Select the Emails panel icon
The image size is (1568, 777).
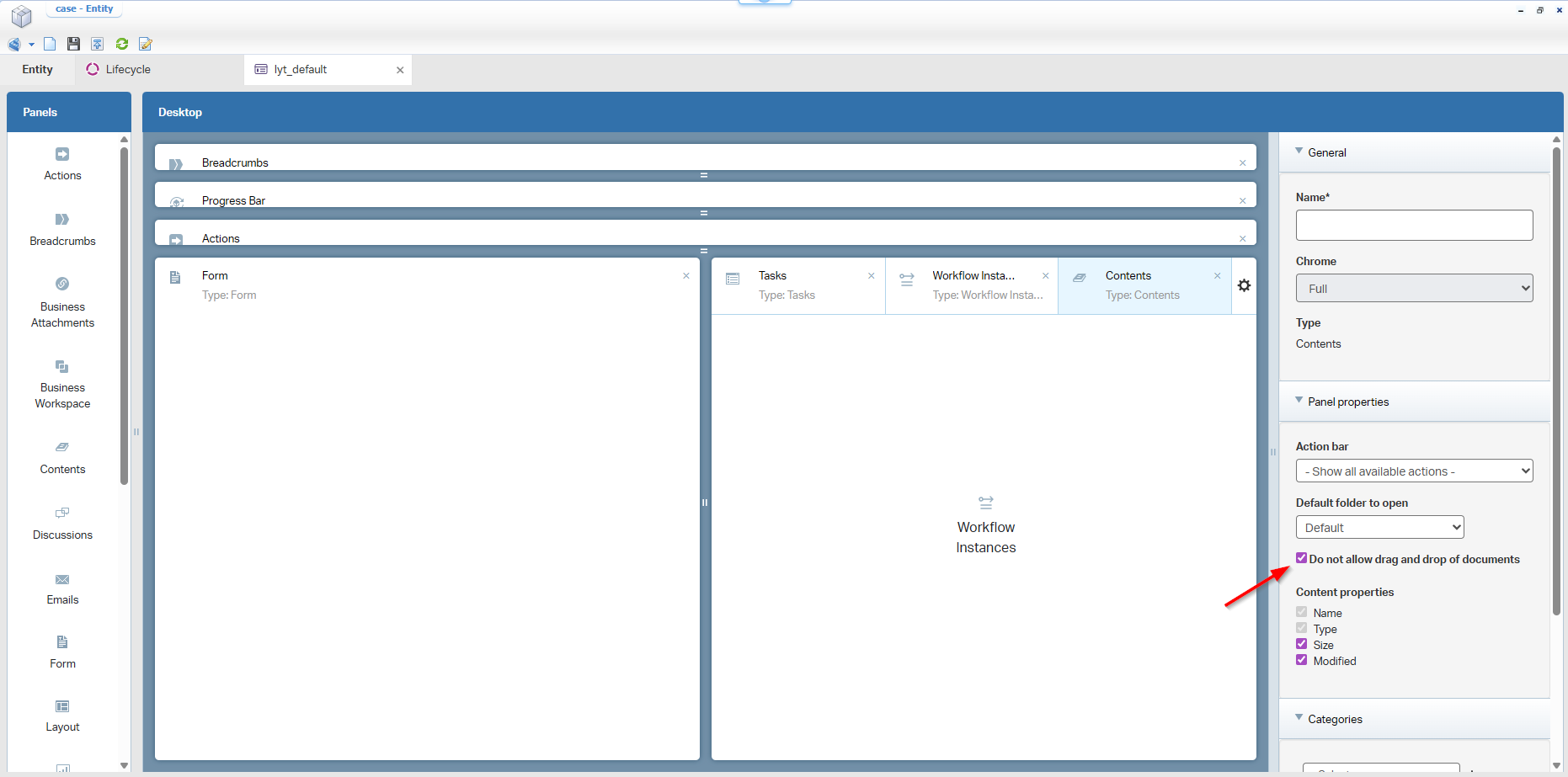pos(62,579)
